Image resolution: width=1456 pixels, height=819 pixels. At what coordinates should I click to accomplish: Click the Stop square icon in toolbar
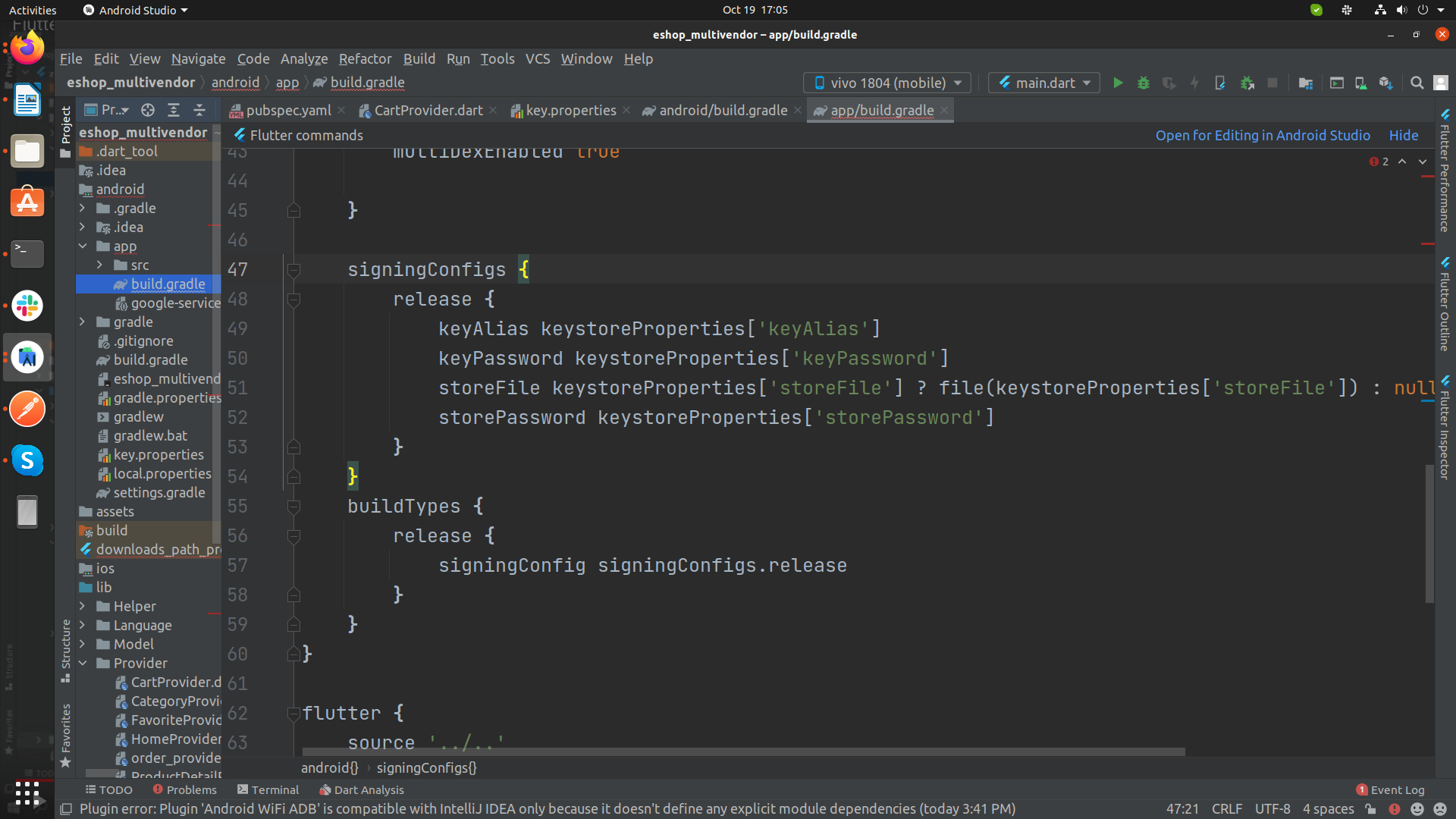click(x=1272, y=83)
